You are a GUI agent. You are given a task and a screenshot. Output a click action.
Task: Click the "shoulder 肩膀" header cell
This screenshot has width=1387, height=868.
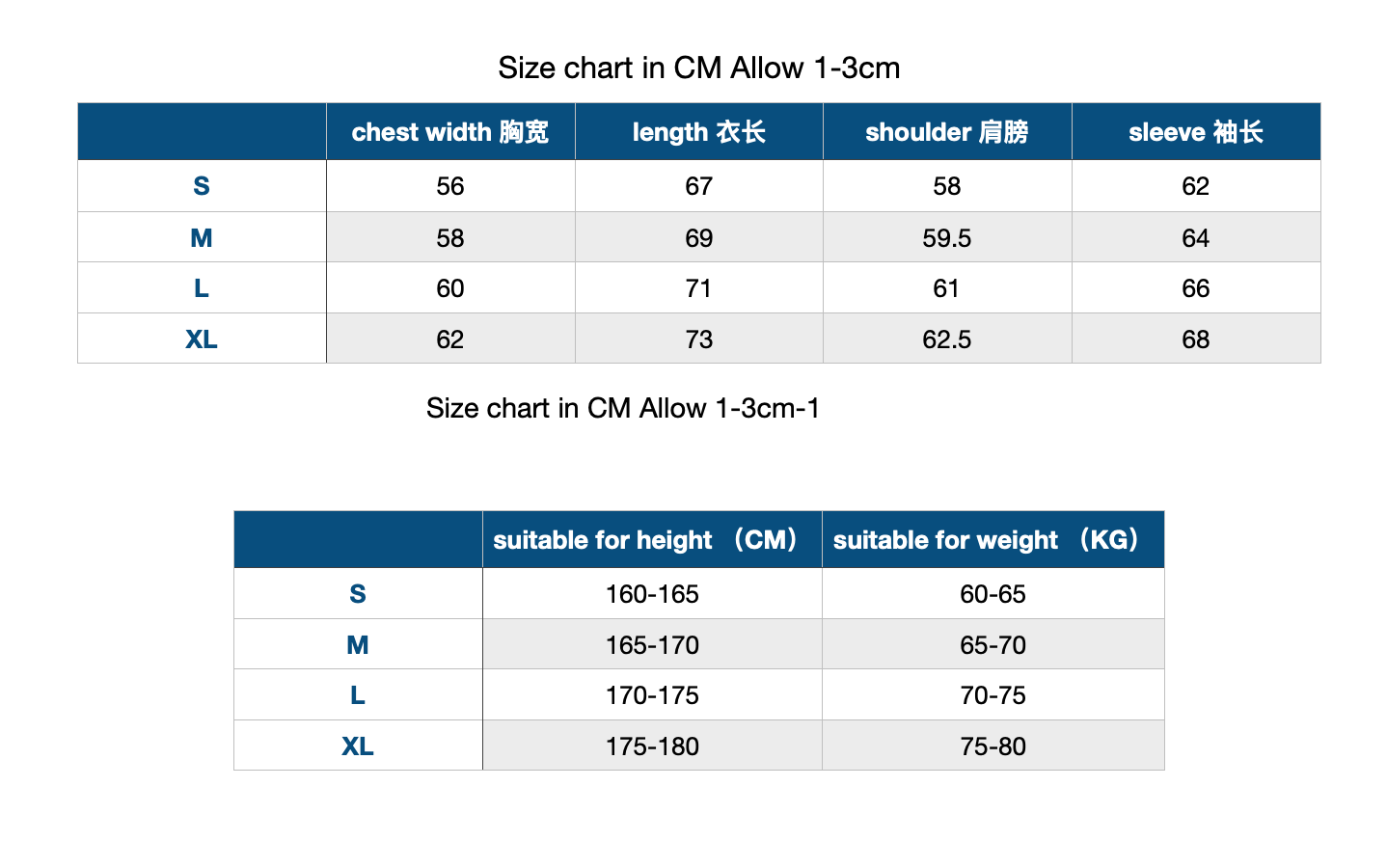(x=946, y=132)
